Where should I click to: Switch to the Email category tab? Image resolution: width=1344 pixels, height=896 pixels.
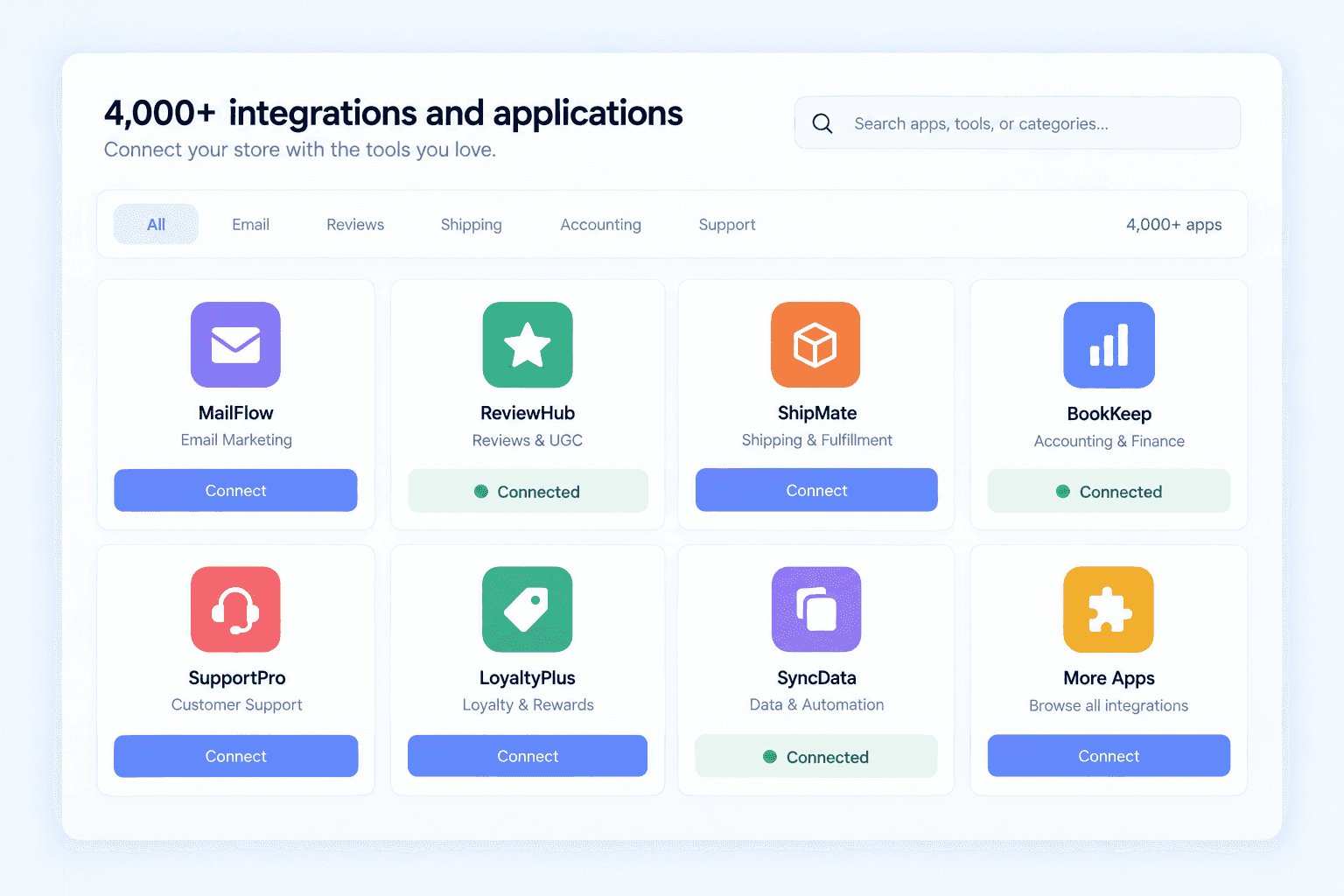coord(250,224)
